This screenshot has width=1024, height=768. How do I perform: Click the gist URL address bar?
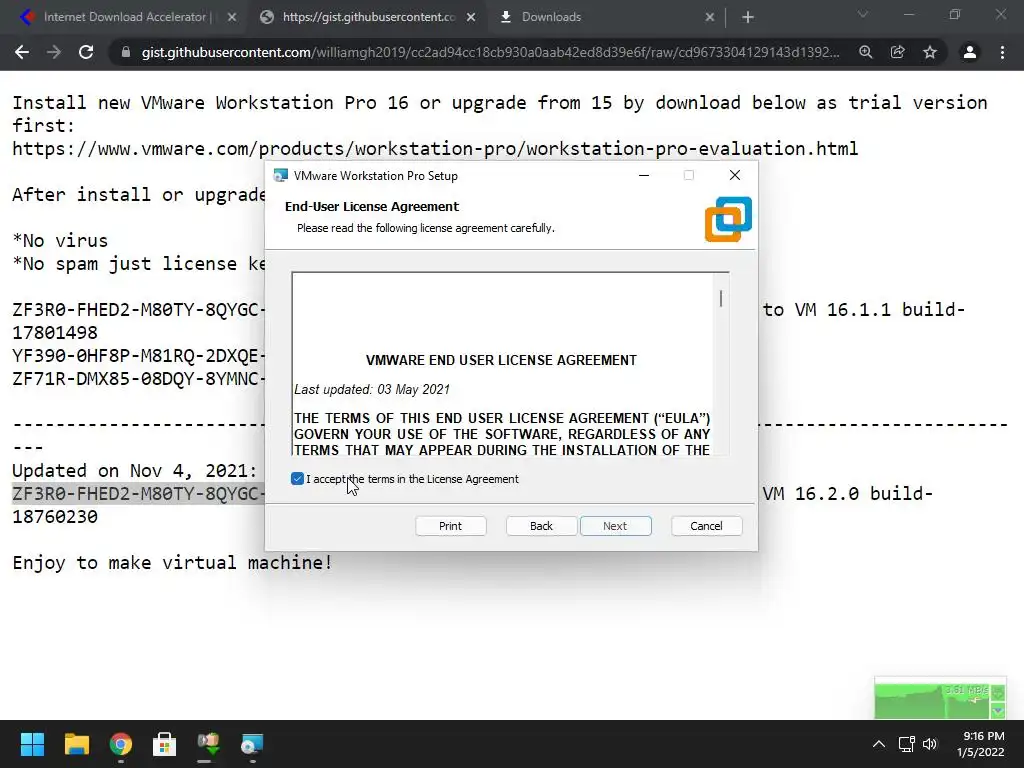[x=490, y=52]
